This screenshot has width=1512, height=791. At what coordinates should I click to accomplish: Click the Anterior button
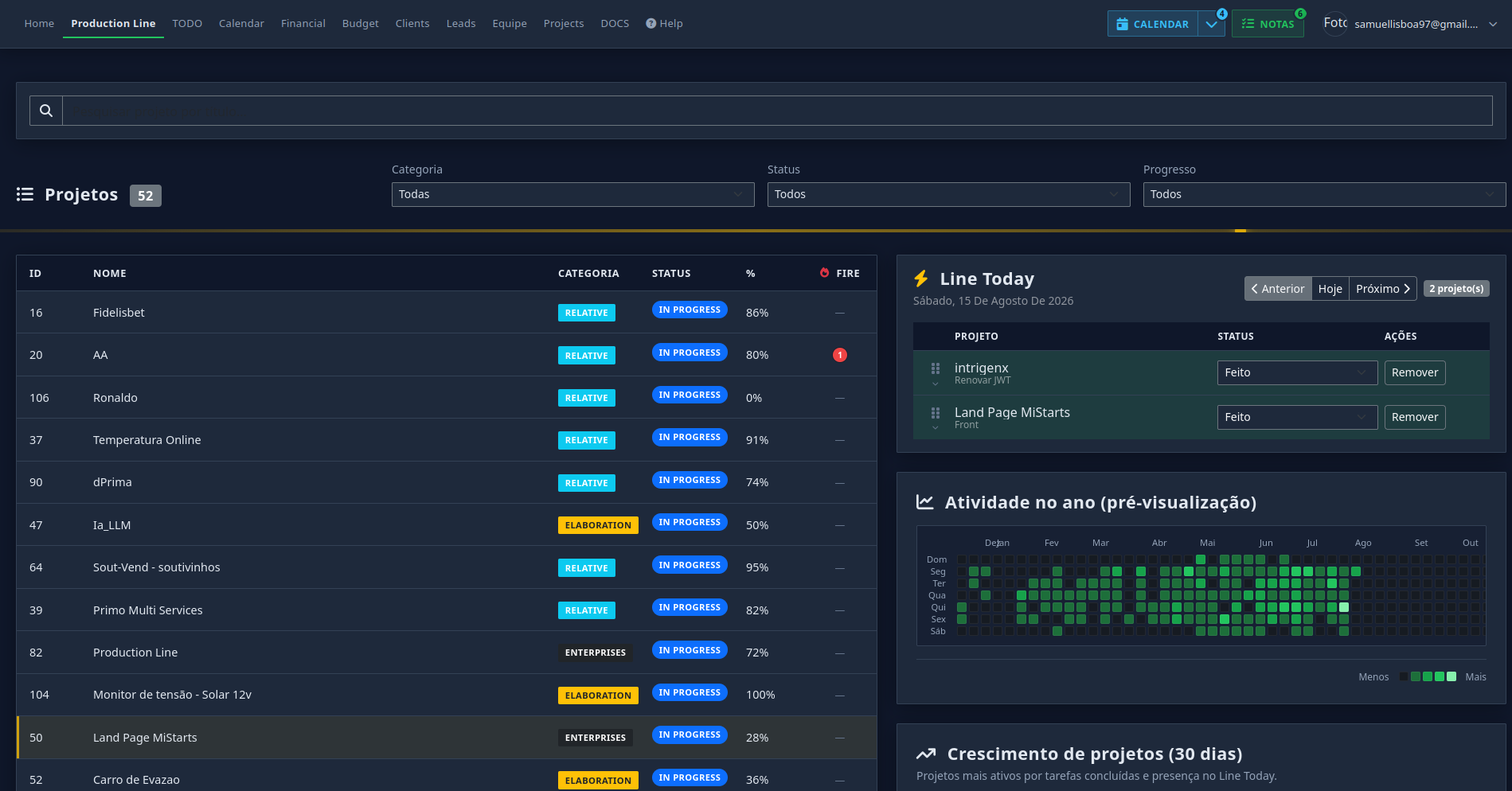[x=1278, y=288]
